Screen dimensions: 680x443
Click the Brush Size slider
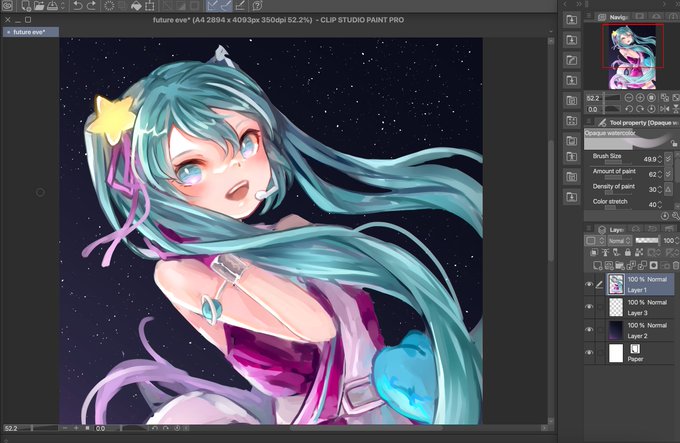tap(618, 163)
